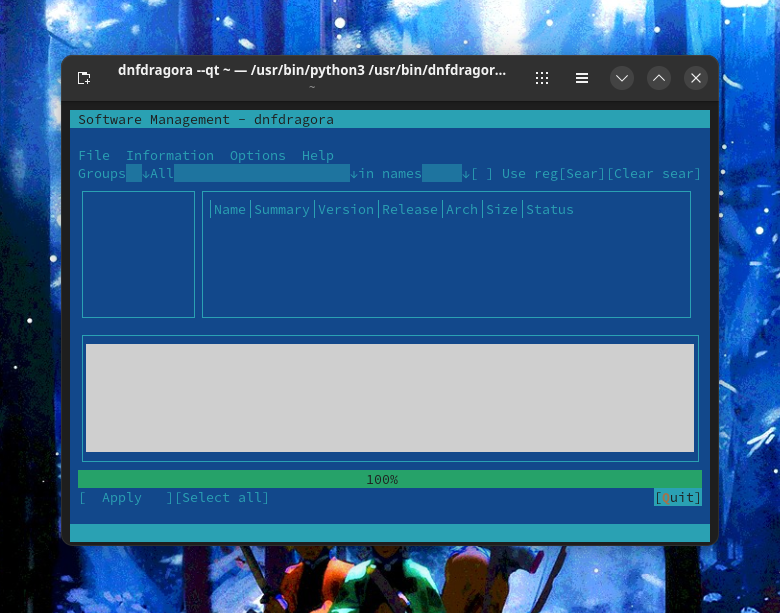Sort by the Summary column header
Image resolution: width=780 pixels, height=613 pixels.
tap(282, 209)
